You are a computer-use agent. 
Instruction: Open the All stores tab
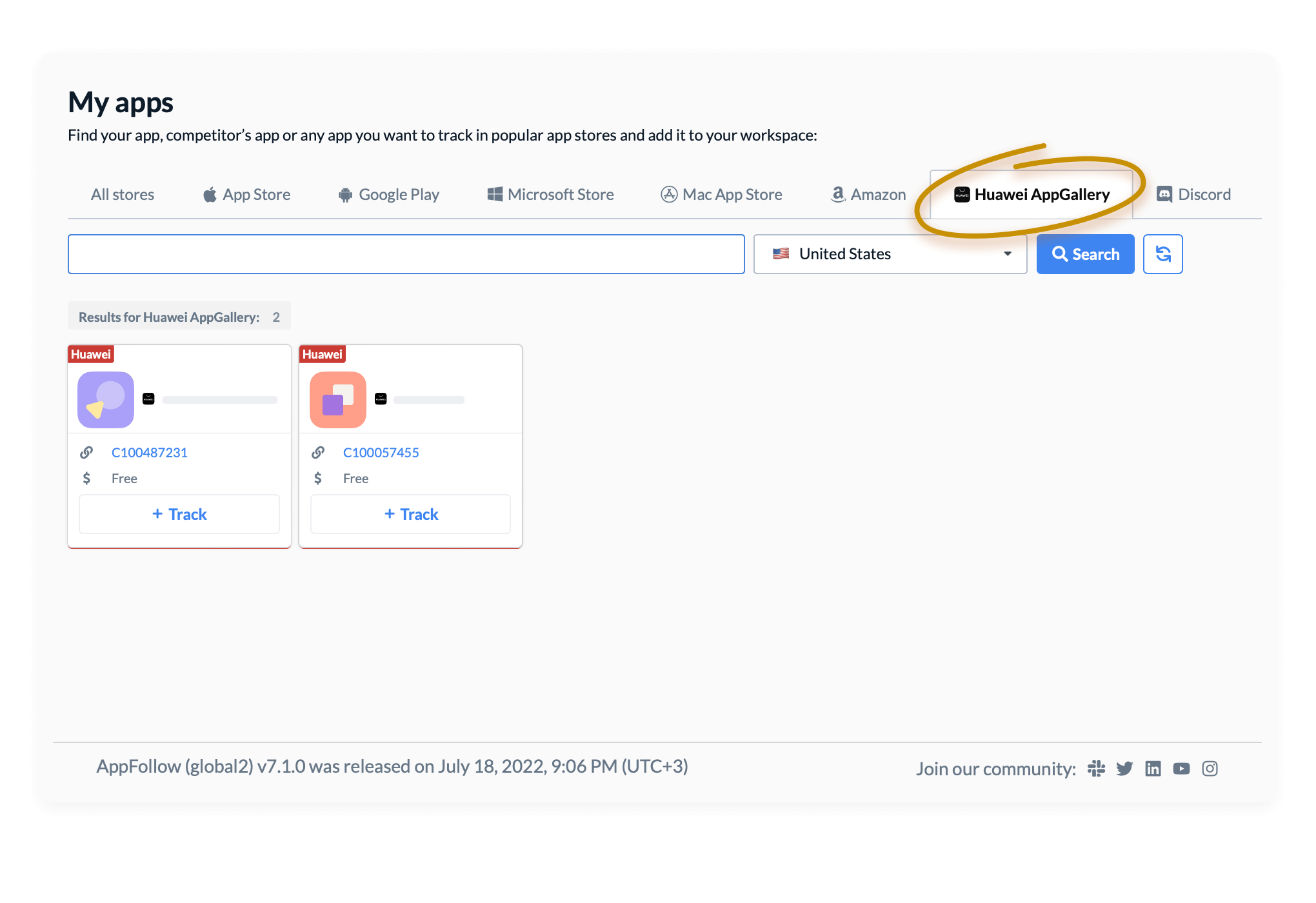coord(123,194)
